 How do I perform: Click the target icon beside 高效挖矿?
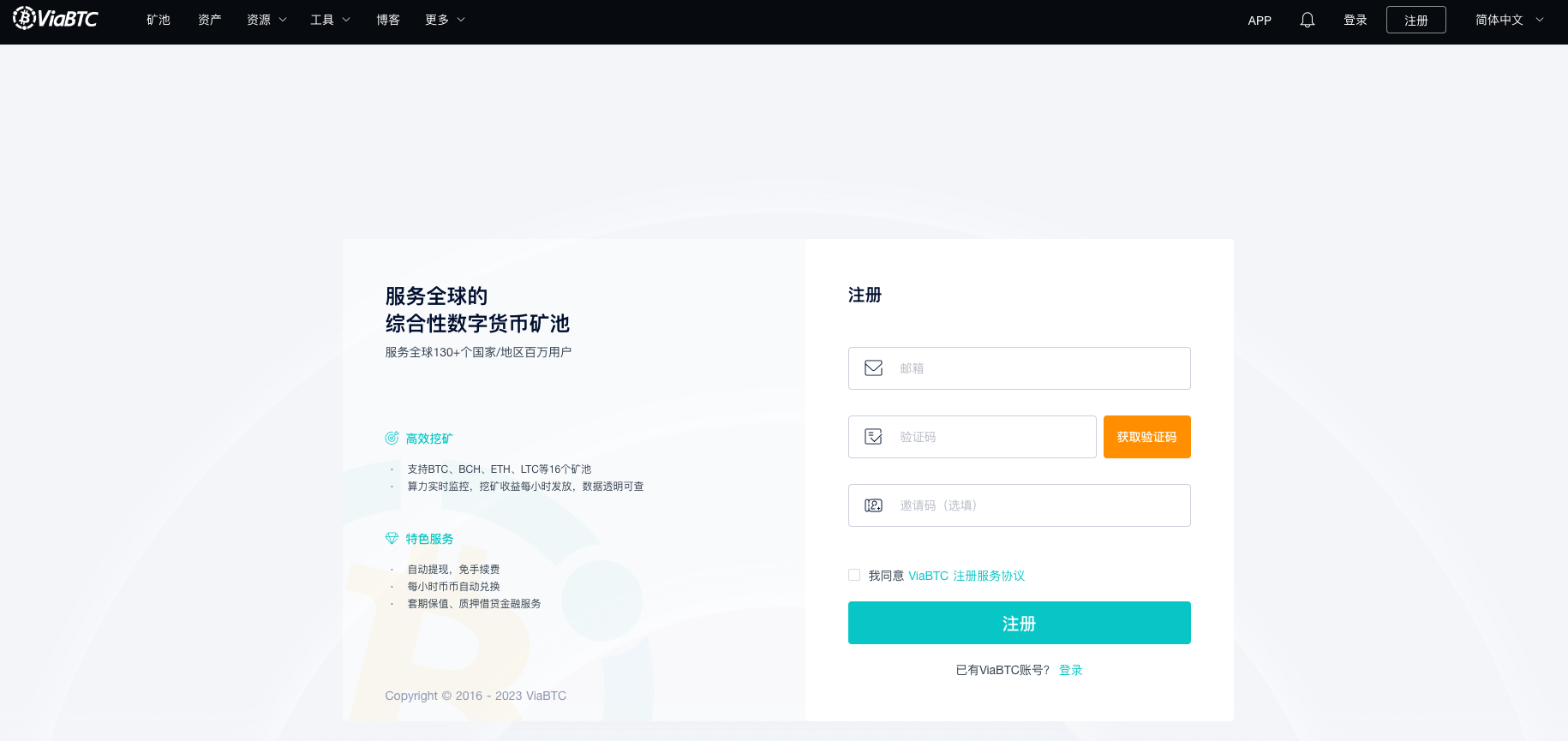point(392,438)
